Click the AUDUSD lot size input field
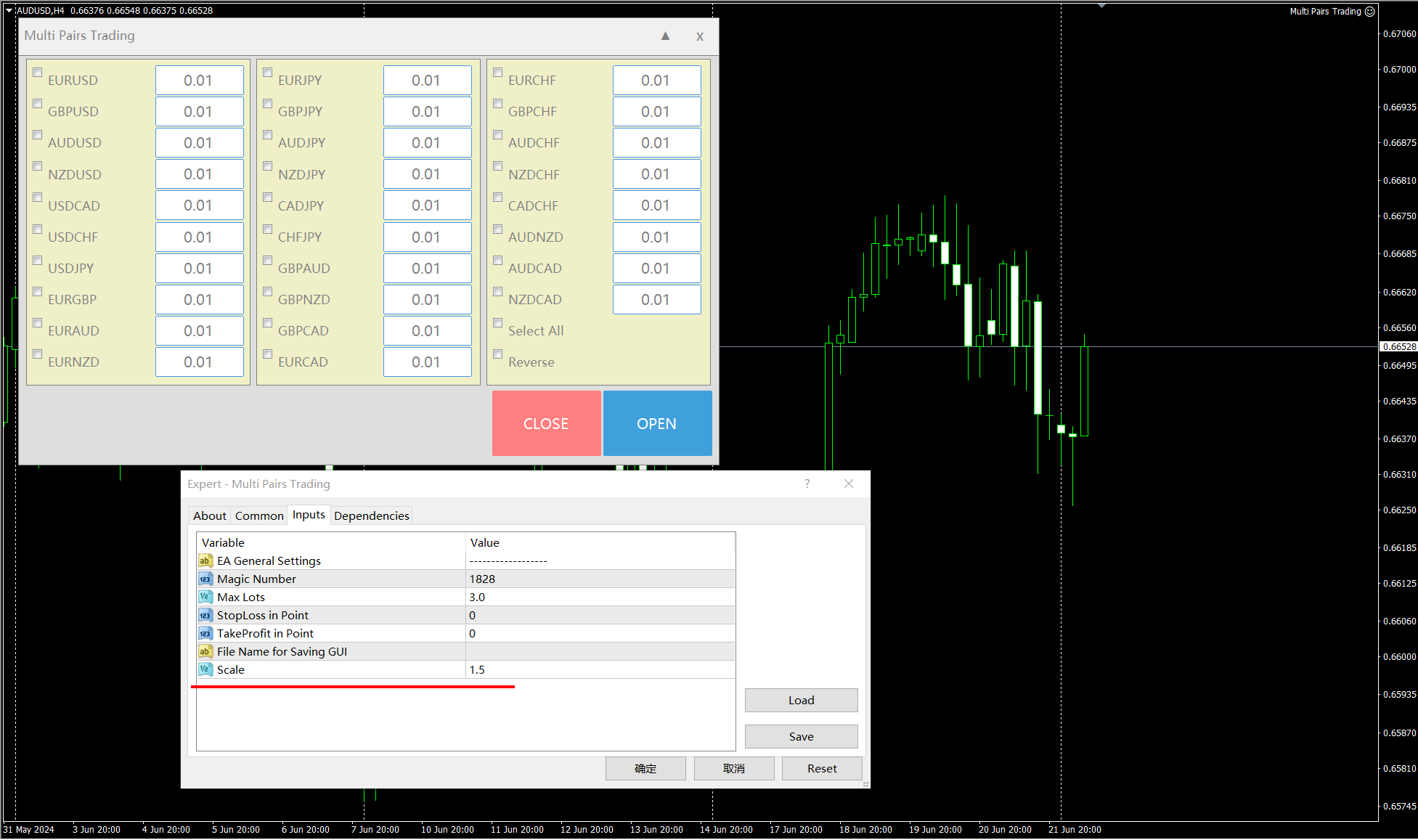The width and height of the screenshot is (1418, 840). 199,143
